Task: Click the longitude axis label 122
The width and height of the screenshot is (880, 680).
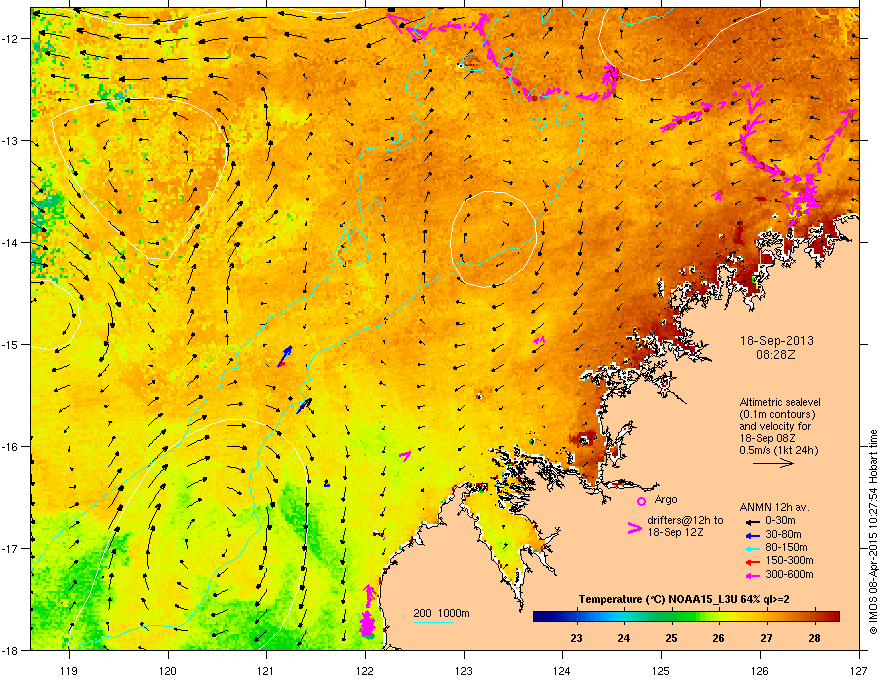Action: click(x=365, y=670)
